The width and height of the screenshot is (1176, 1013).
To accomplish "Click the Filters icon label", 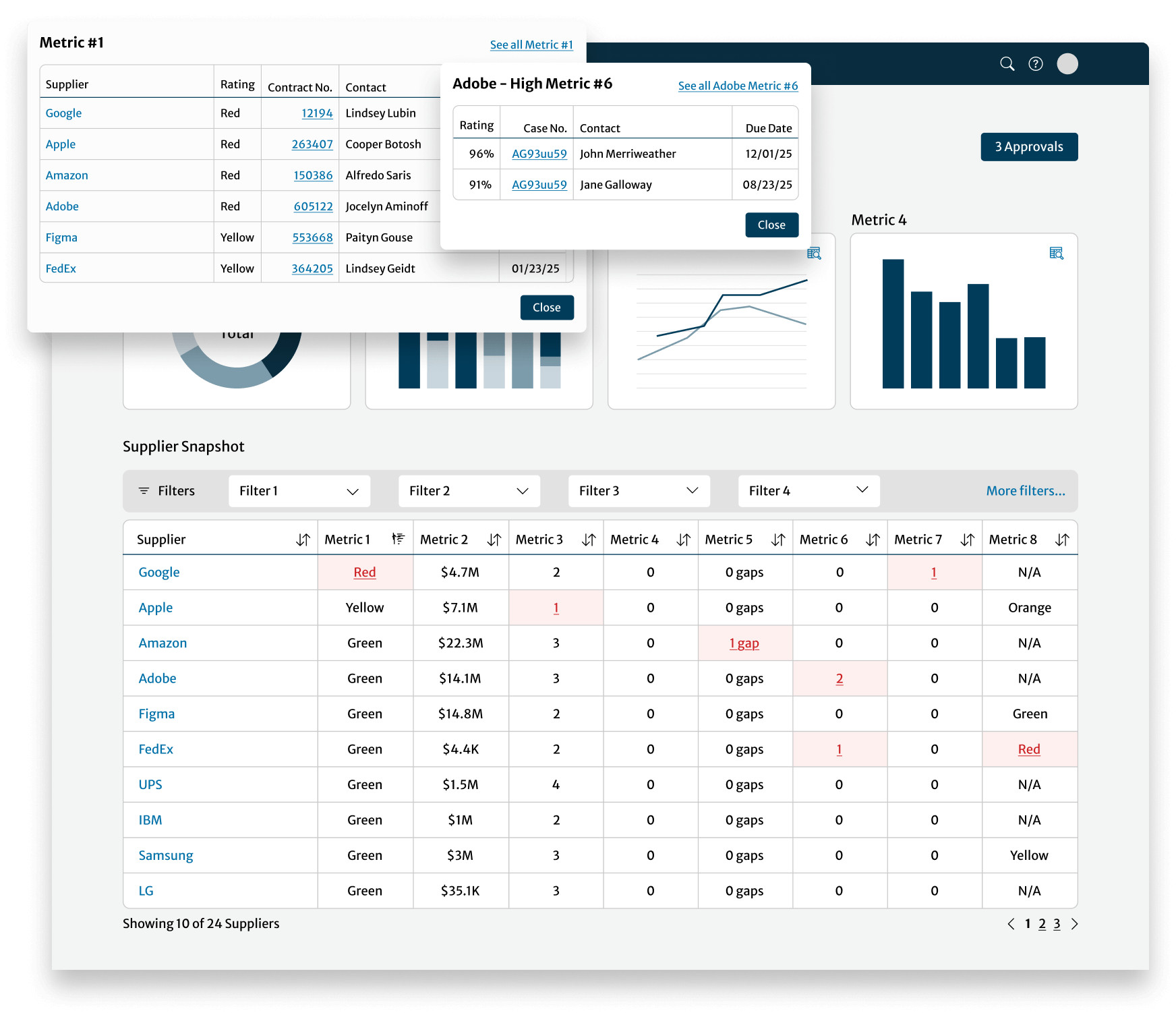I will pos(167,491).
